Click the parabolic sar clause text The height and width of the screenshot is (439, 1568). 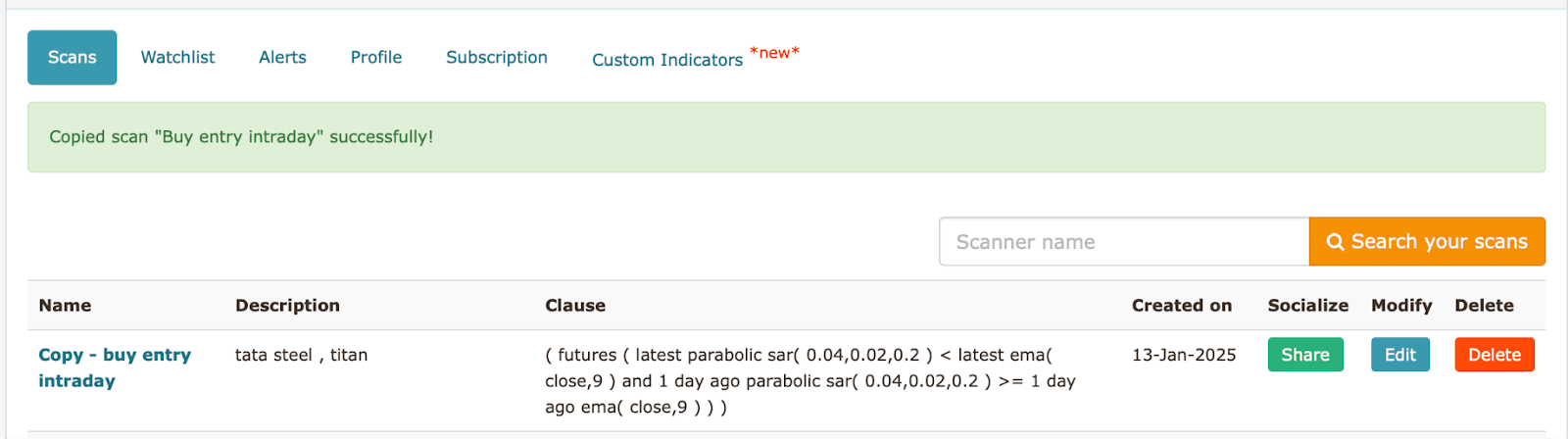(x=809, y=381)
